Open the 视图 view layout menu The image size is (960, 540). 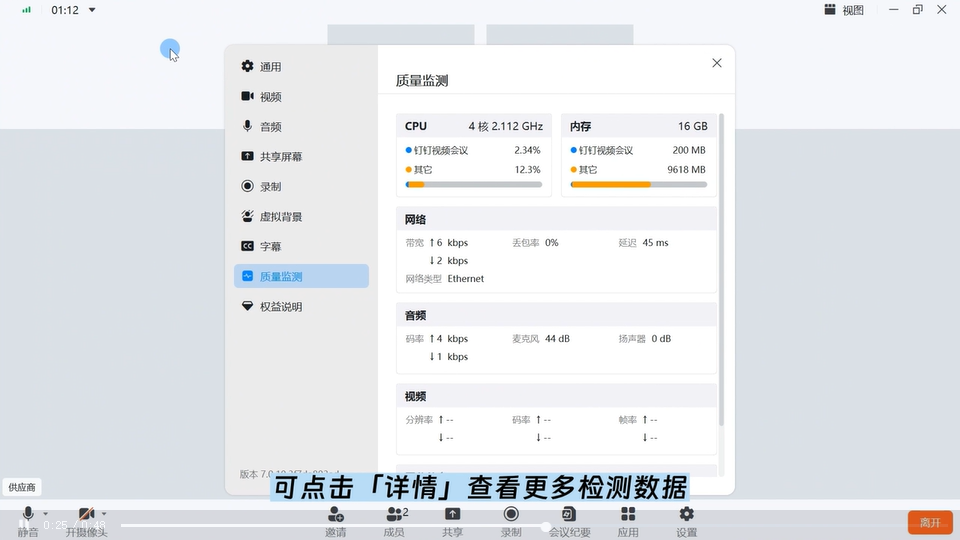click(x=844, y=10)
